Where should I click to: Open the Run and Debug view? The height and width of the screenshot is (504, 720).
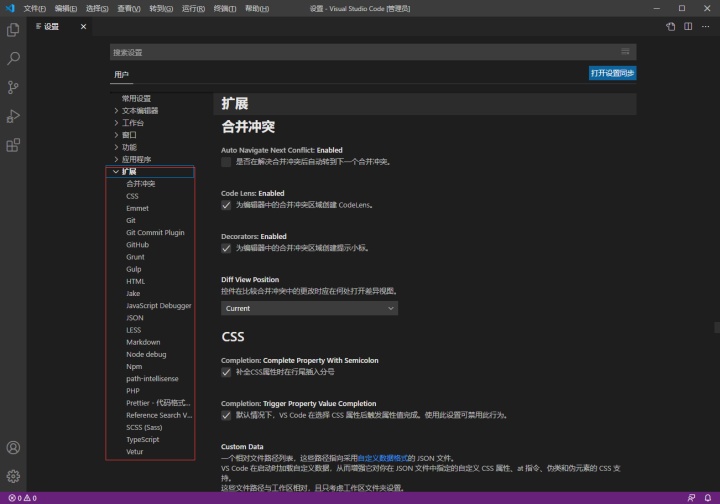13,116
